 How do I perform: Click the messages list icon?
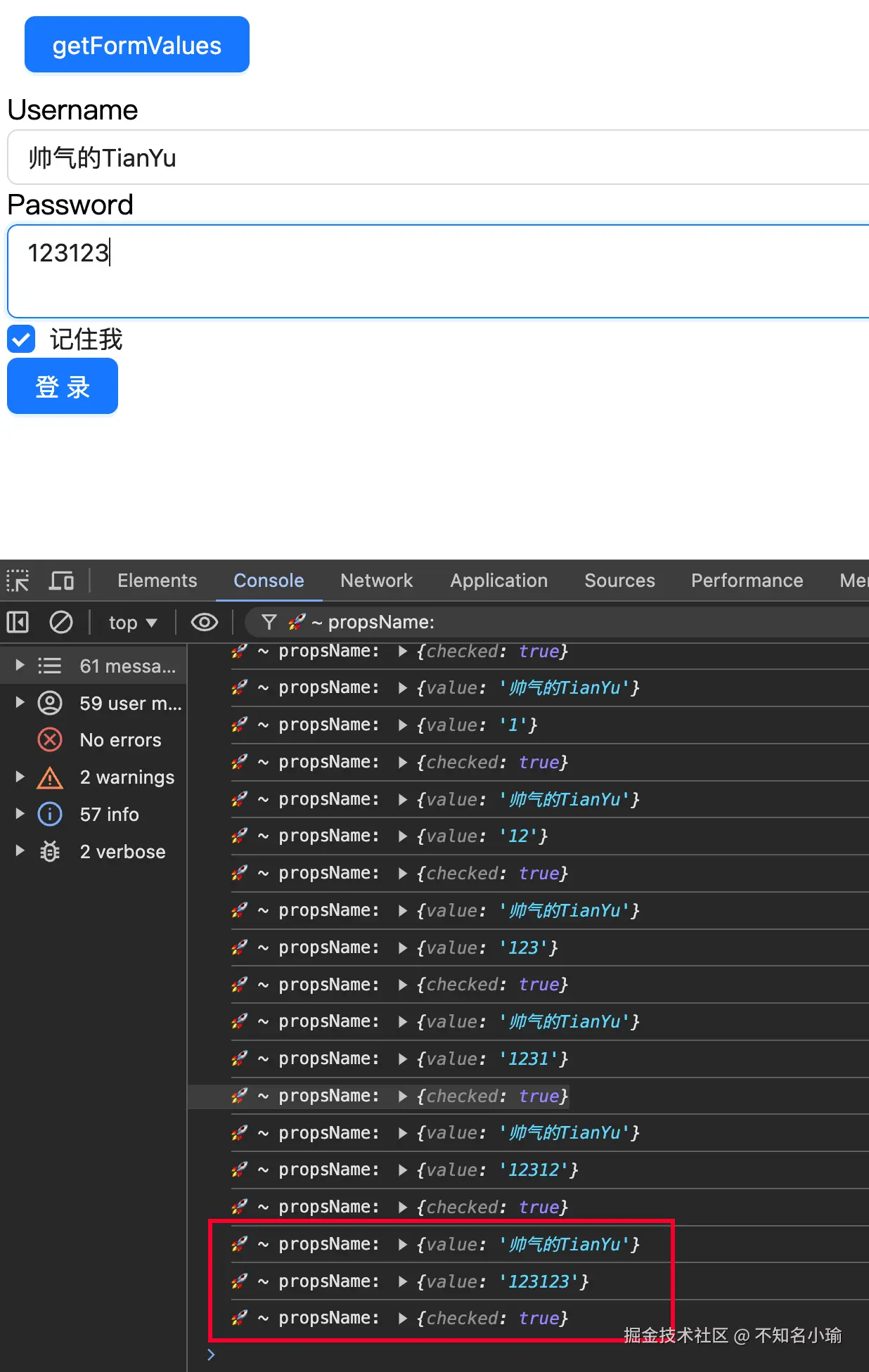(49, 666)
